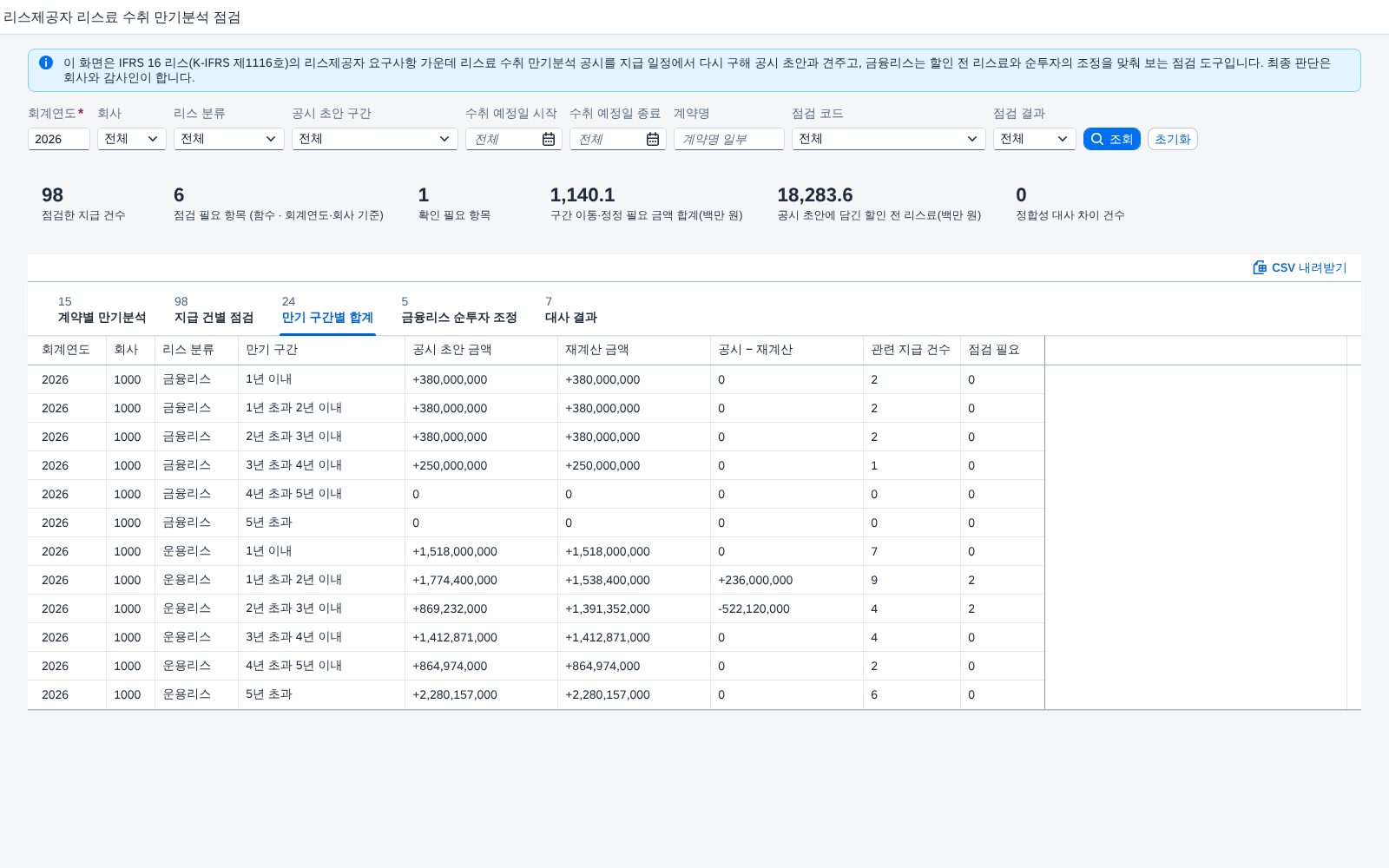This screenshot has width=1389, height=868.
Task: Switch to 지급 건별 점검 tab
Action: coord(214,310)
